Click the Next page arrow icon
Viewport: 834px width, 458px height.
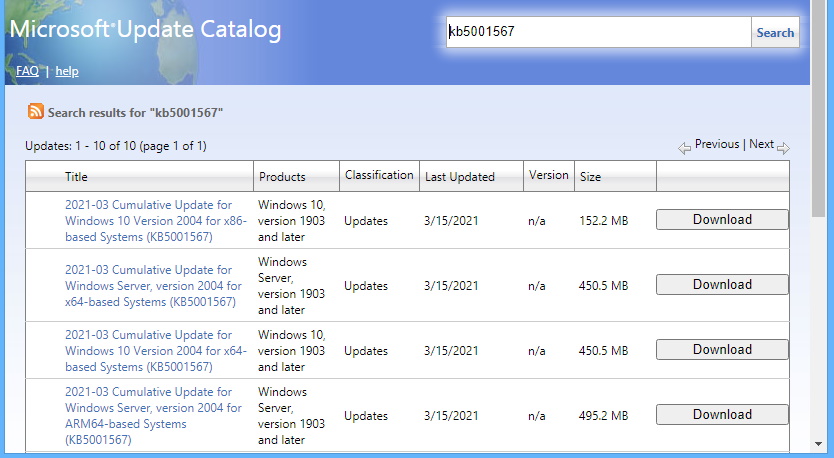[x=783, y=148]
